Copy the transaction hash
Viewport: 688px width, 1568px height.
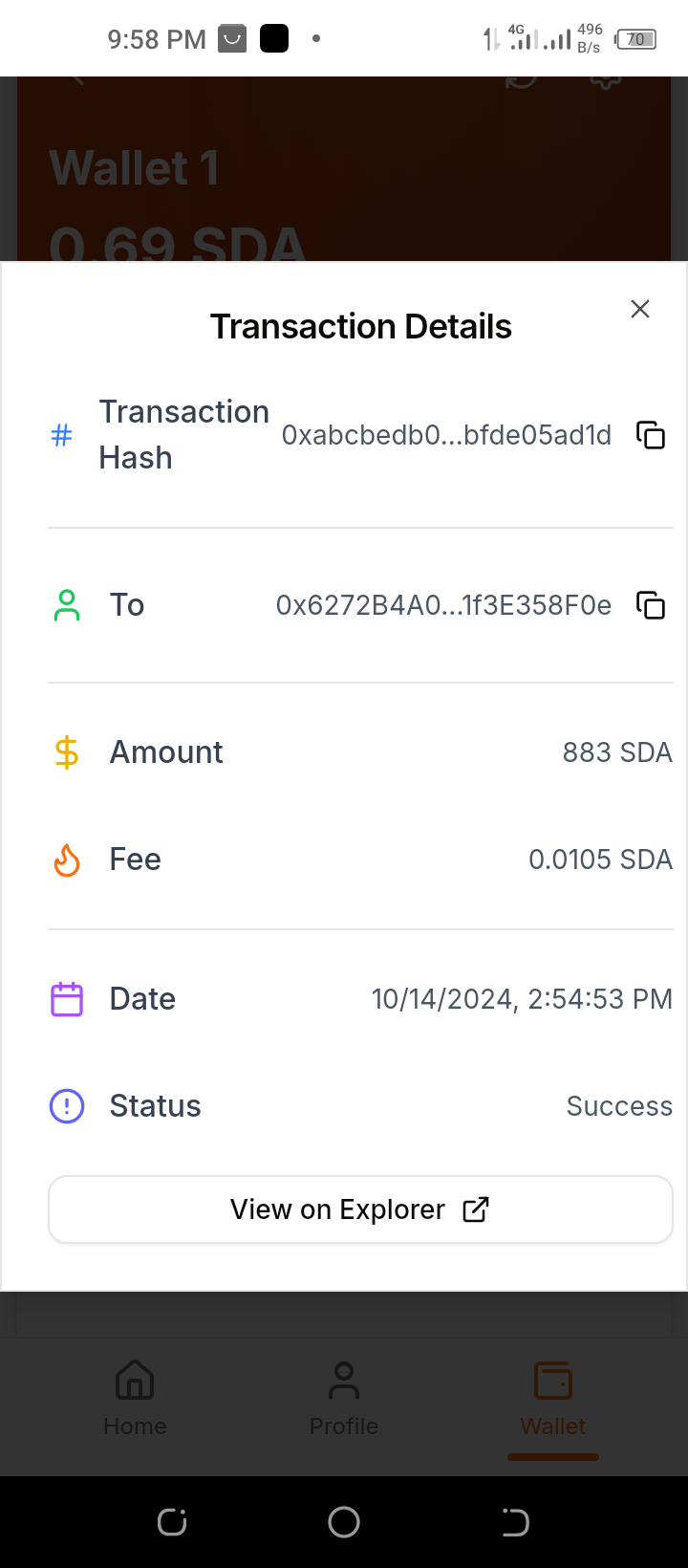[651, 435]
